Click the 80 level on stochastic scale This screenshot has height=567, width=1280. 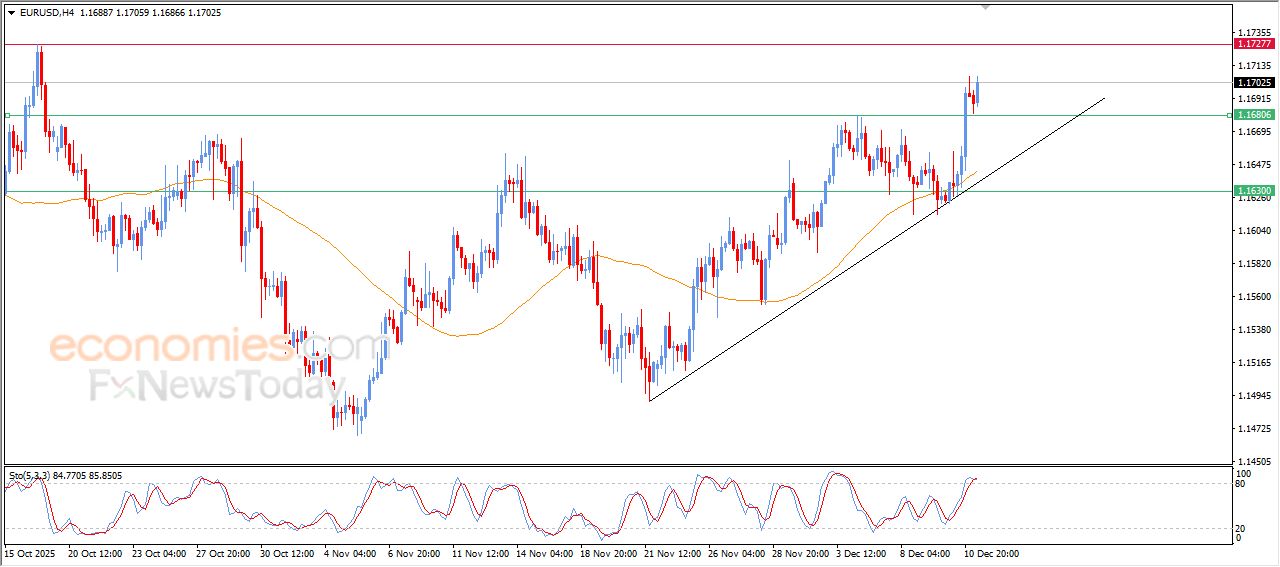tap(1242, 484)
